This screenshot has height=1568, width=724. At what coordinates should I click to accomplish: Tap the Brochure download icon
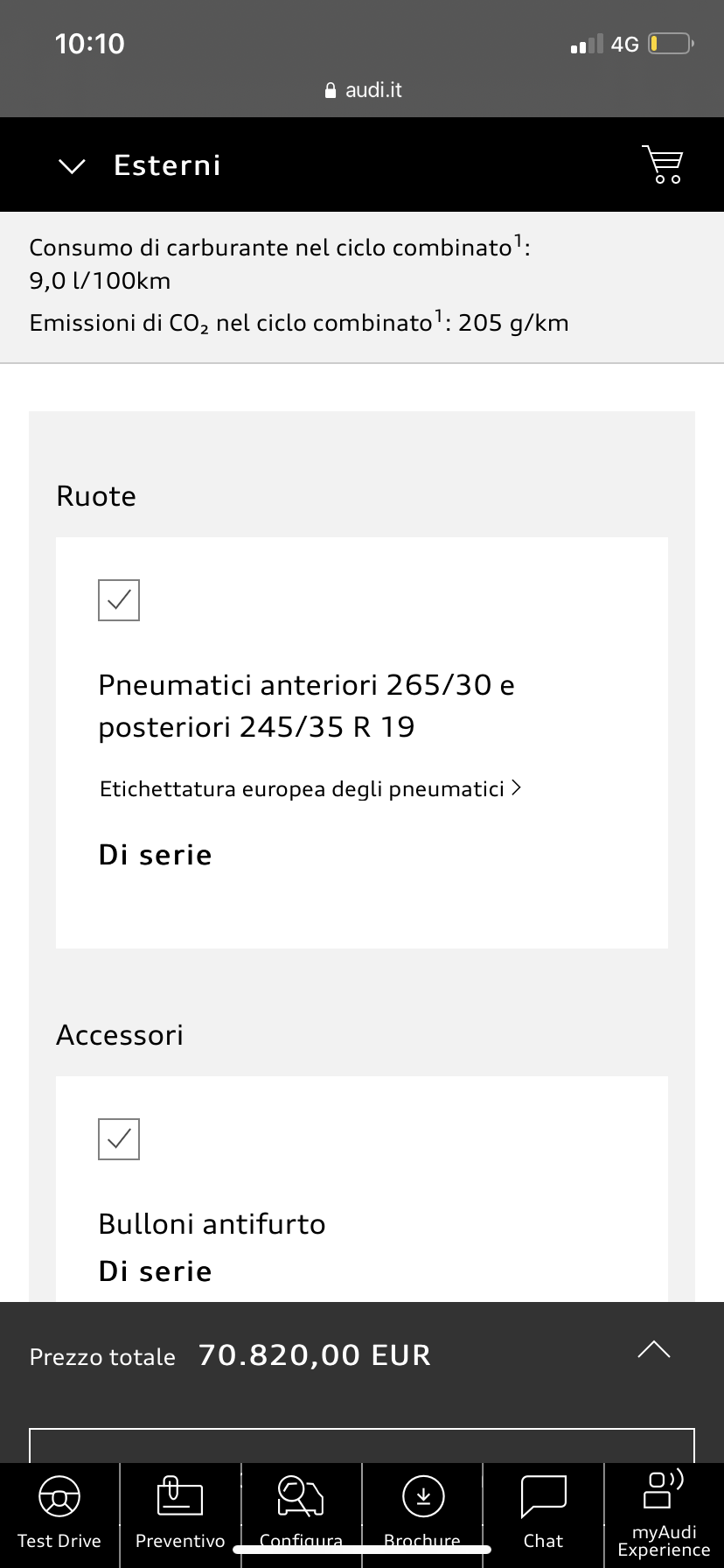point(423,1496)
